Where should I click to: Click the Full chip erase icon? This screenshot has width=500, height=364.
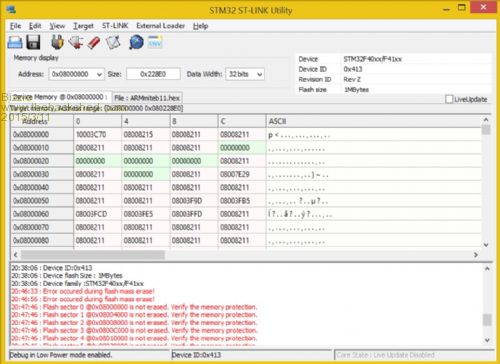coord(94,42)
